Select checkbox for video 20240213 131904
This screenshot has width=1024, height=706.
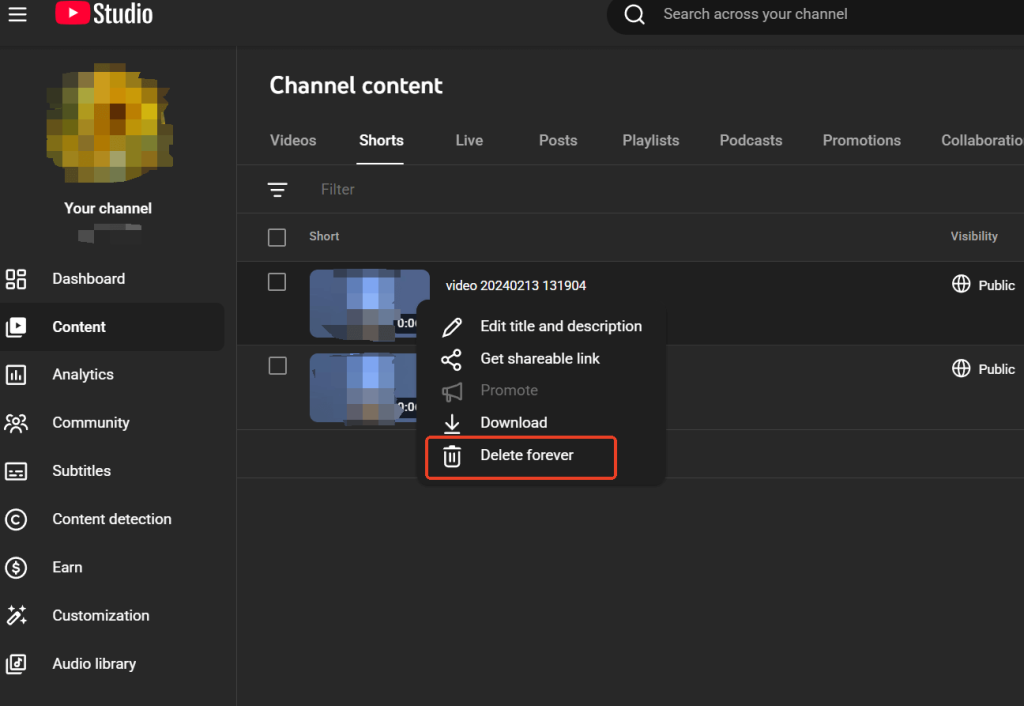(277, 283)
